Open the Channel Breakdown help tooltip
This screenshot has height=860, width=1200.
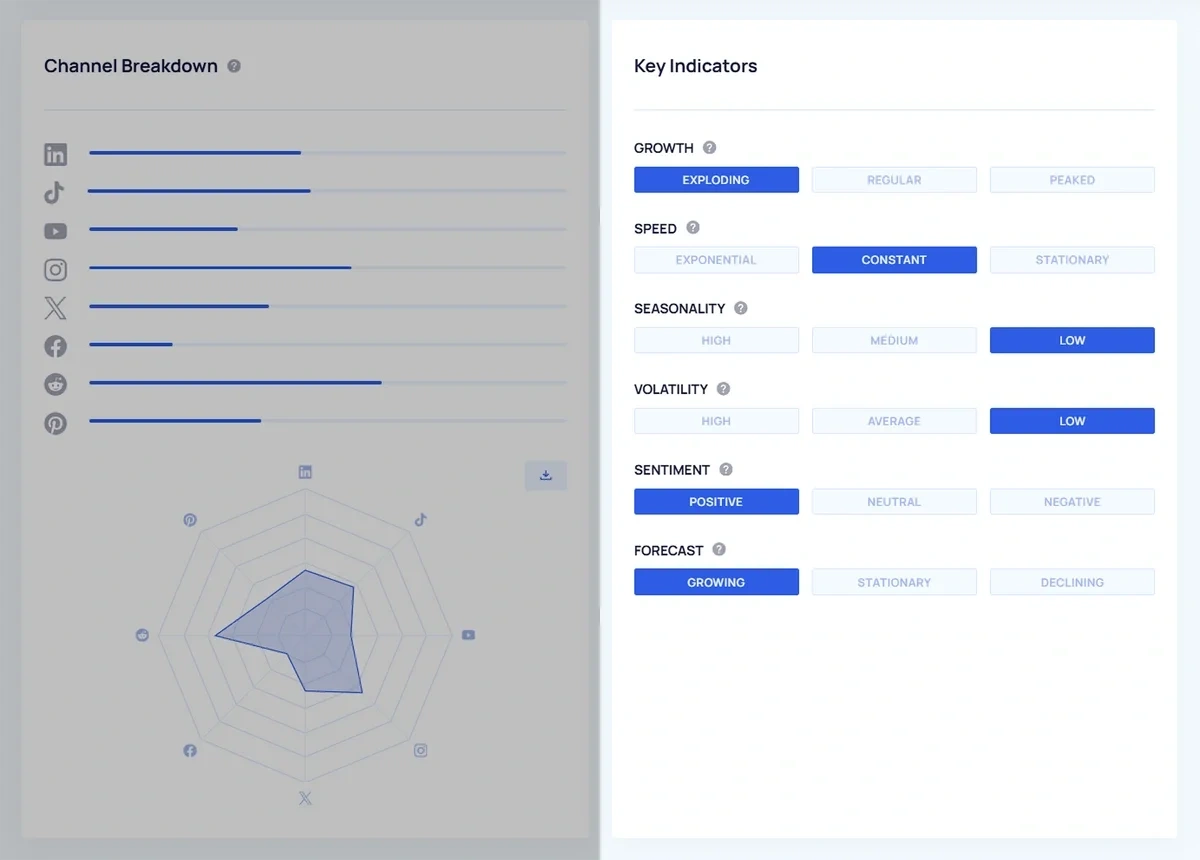point(234,66)
